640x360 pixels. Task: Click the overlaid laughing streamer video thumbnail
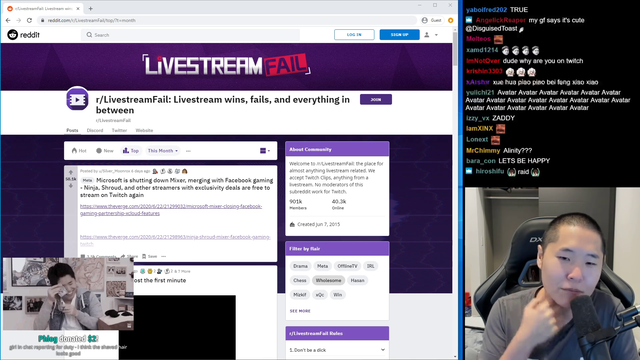[68, 293]
